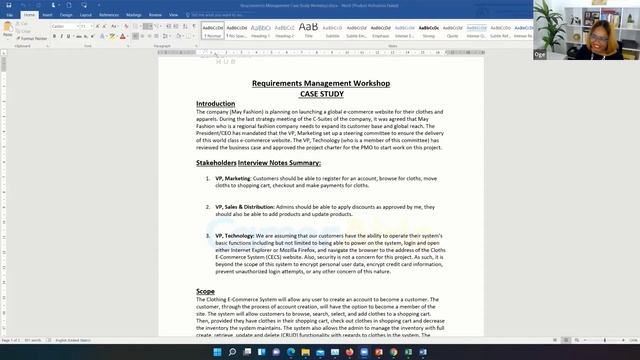The width and height of the screenshot is (640, 360).
Task: Click the Tell me what you want search box
Action: pos(216,15)
